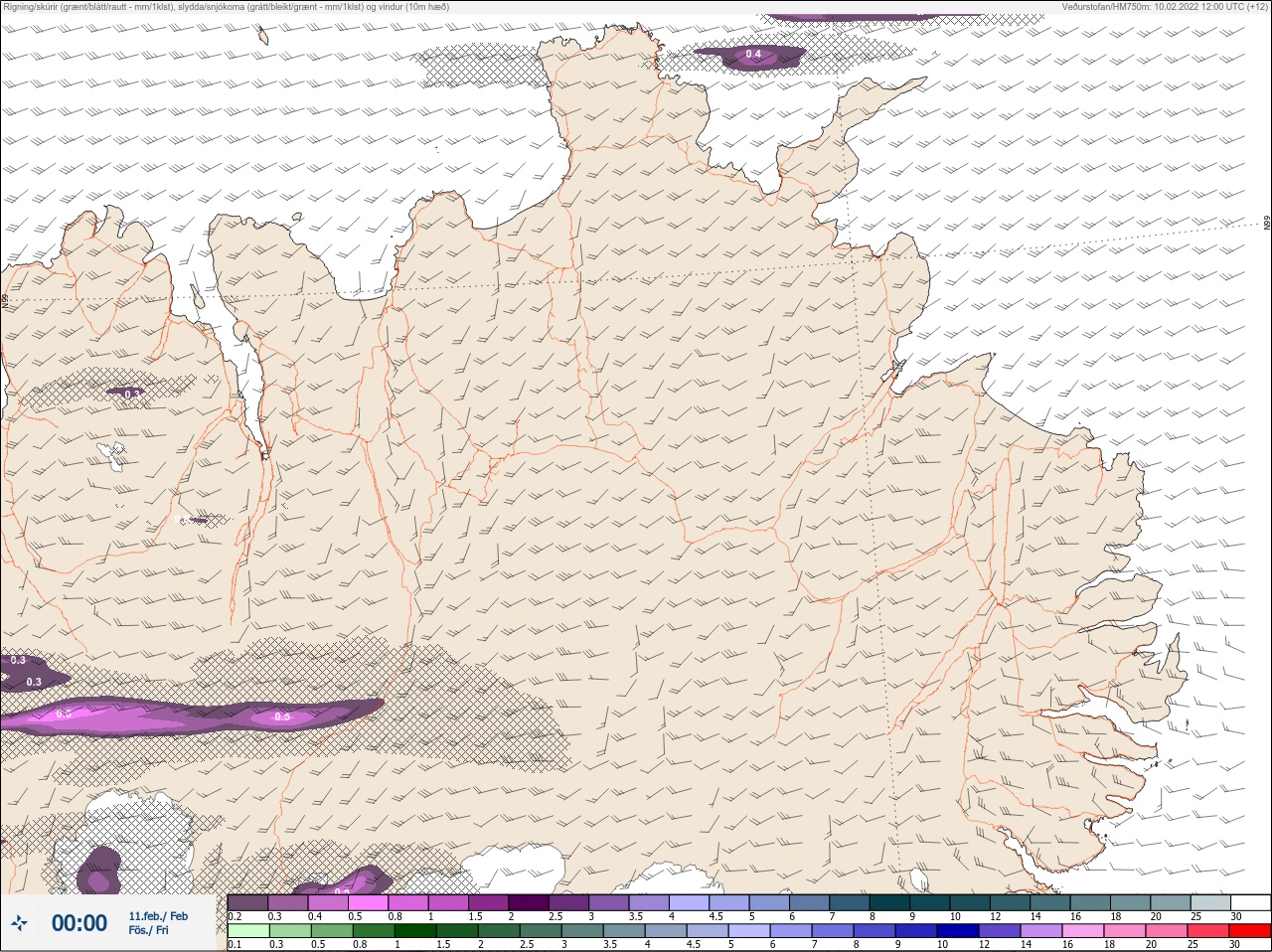Select the light pink 16 swatch in lower legend
The width and height of the screenshot is (1272, 952).
(x=1083, y=931)
